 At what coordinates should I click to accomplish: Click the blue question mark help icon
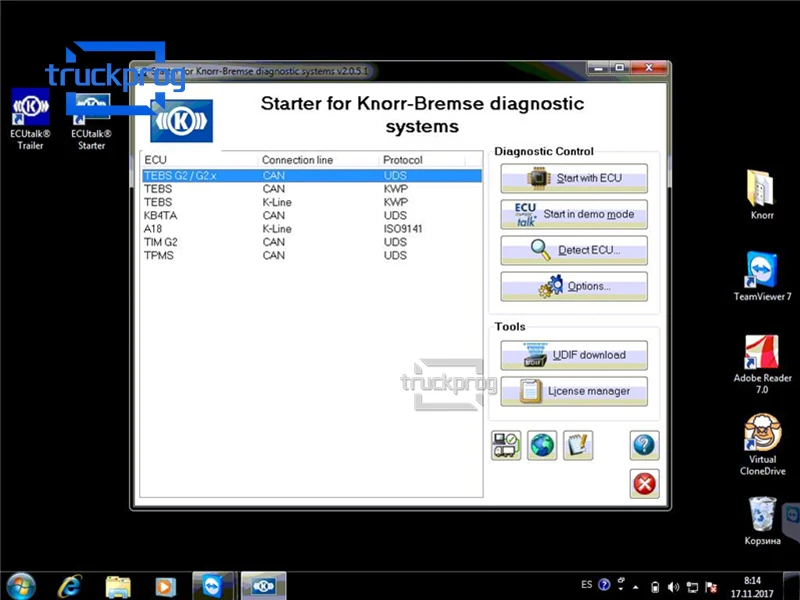644,445
